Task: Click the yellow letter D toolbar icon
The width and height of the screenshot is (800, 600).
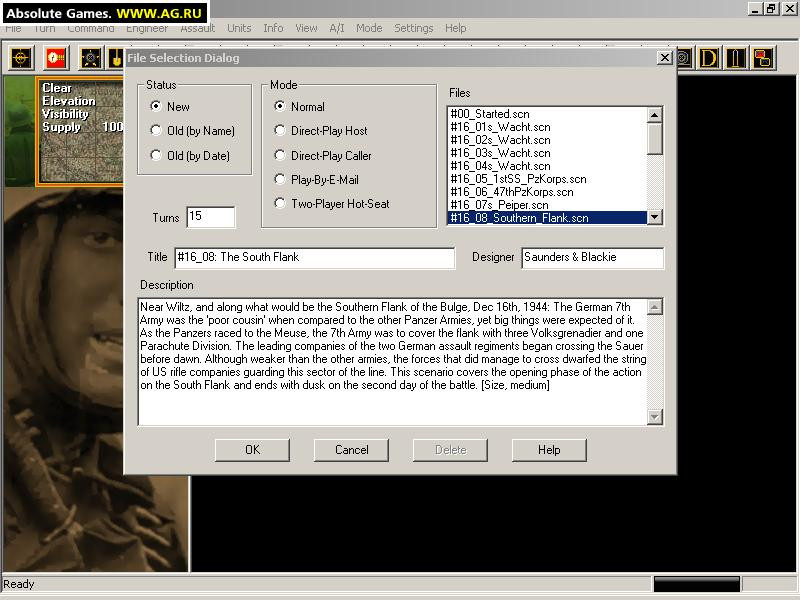Action: [709, 58]
